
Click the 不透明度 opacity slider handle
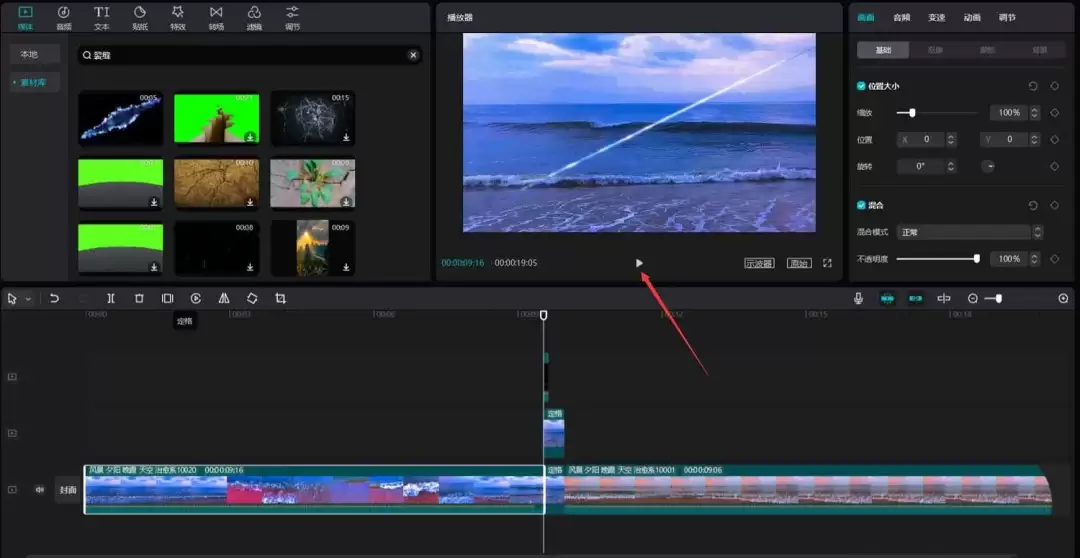click(x=976, y=259)
